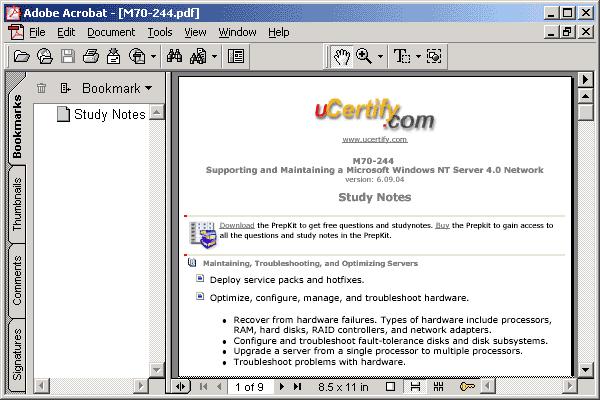The width and height of the screenshot is (600, 400).
Task: Go to the last page button
Action: (298, 387)
